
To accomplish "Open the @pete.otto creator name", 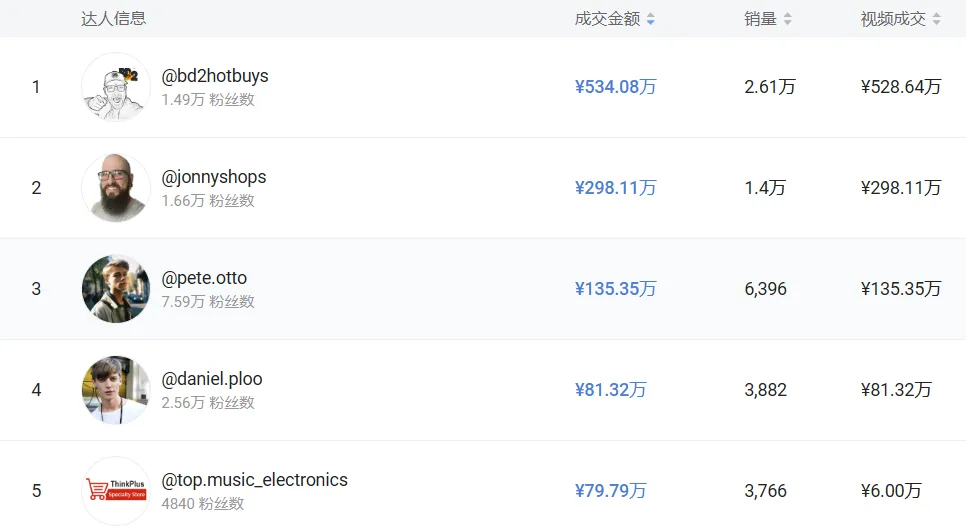I will (204, 278).
